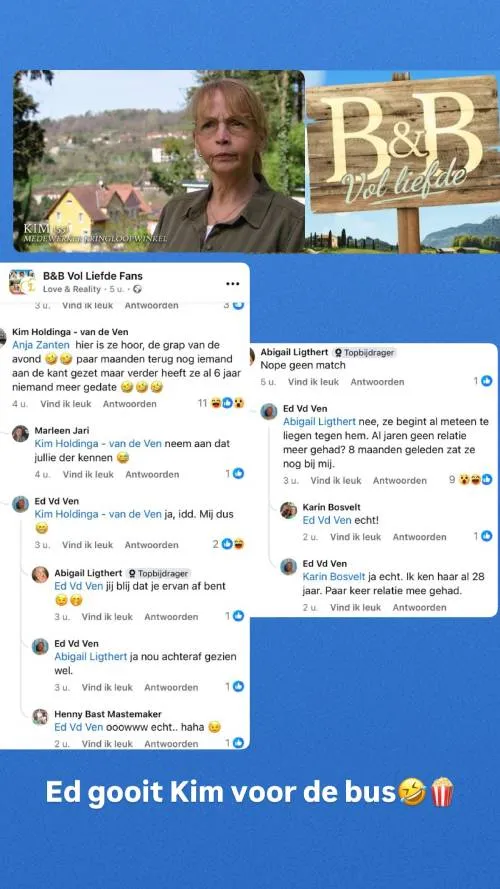
Task: Open Marleen Jari's profile picture
Action: pyautogui.click(x=20, y=434)
